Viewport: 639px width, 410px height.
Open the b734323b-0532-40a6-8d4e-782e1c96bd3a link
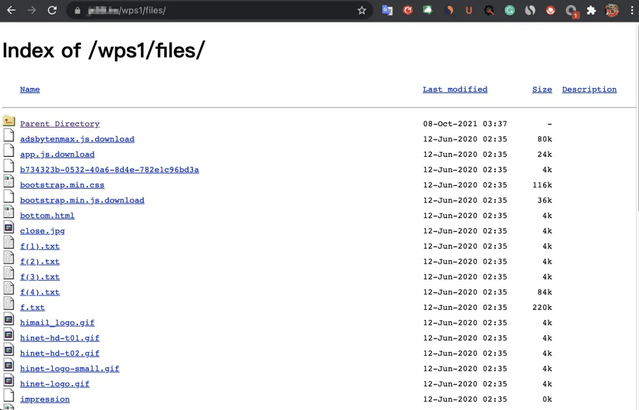(109, 170)
